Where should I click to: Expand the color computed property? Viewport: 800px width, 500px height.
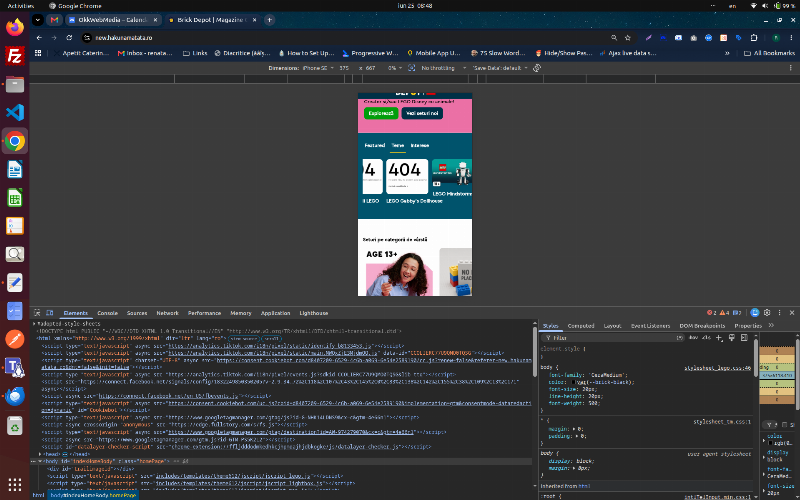764,439
